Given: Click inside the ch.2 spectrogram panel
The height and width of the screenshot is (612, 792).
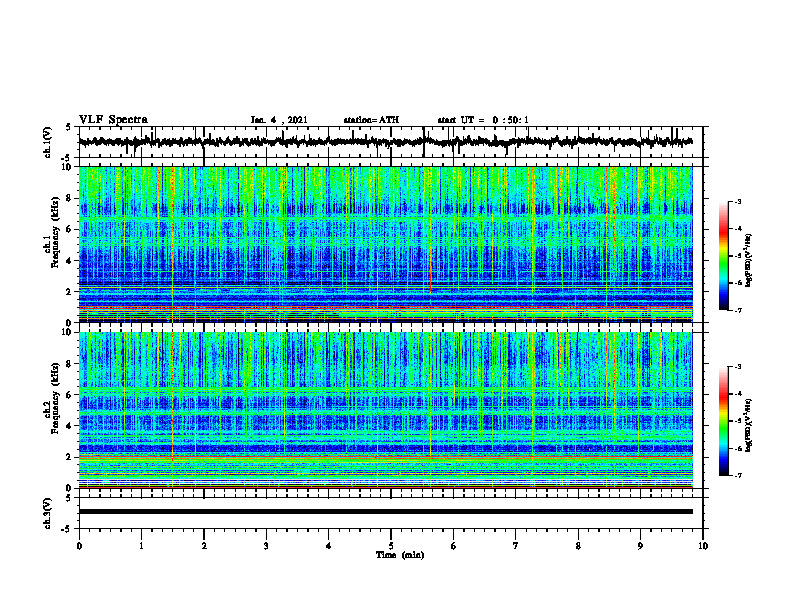Looking at the screenshot, I should pyautogui.click(x=386, y=410).
